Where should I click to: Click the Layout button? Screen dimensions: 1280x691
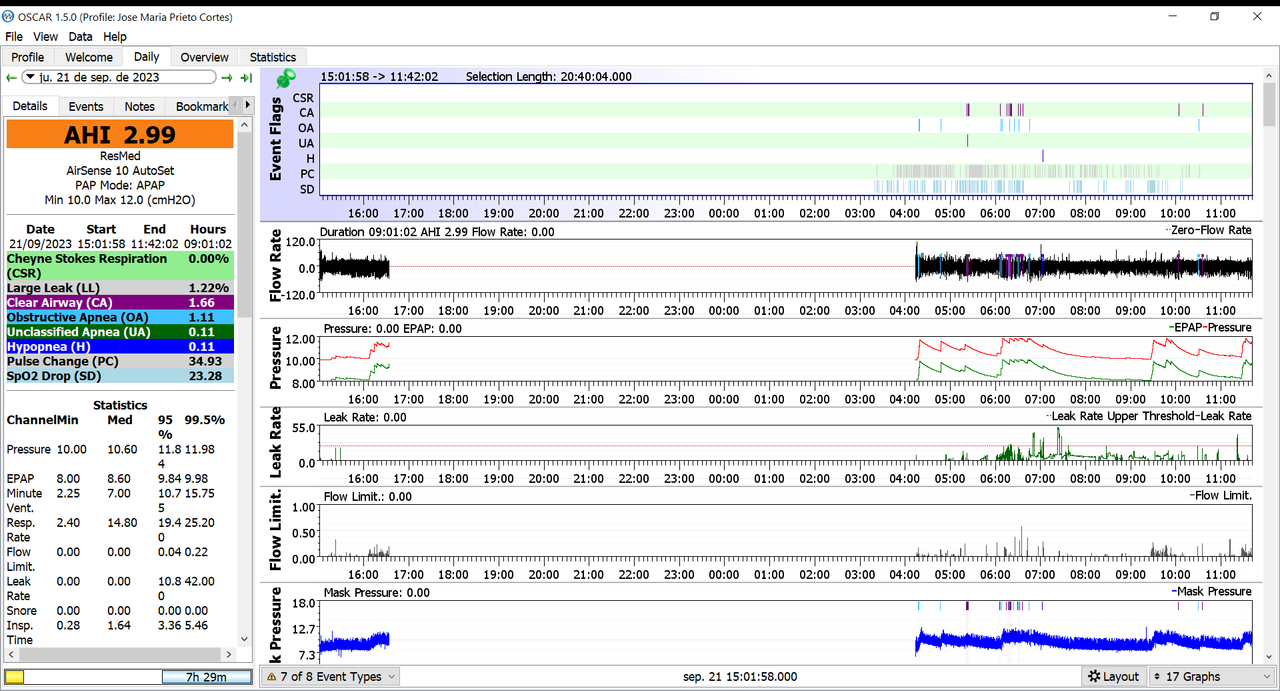pos(1113,677)
